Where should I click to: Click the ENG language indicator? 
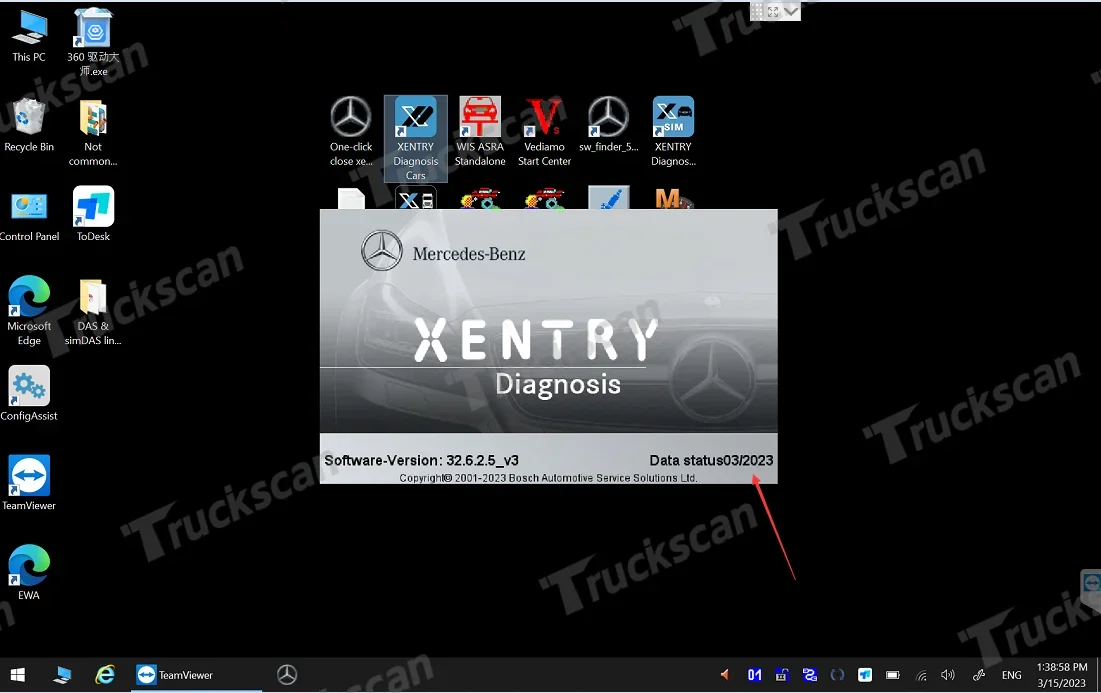click(x=1012, y=675)
